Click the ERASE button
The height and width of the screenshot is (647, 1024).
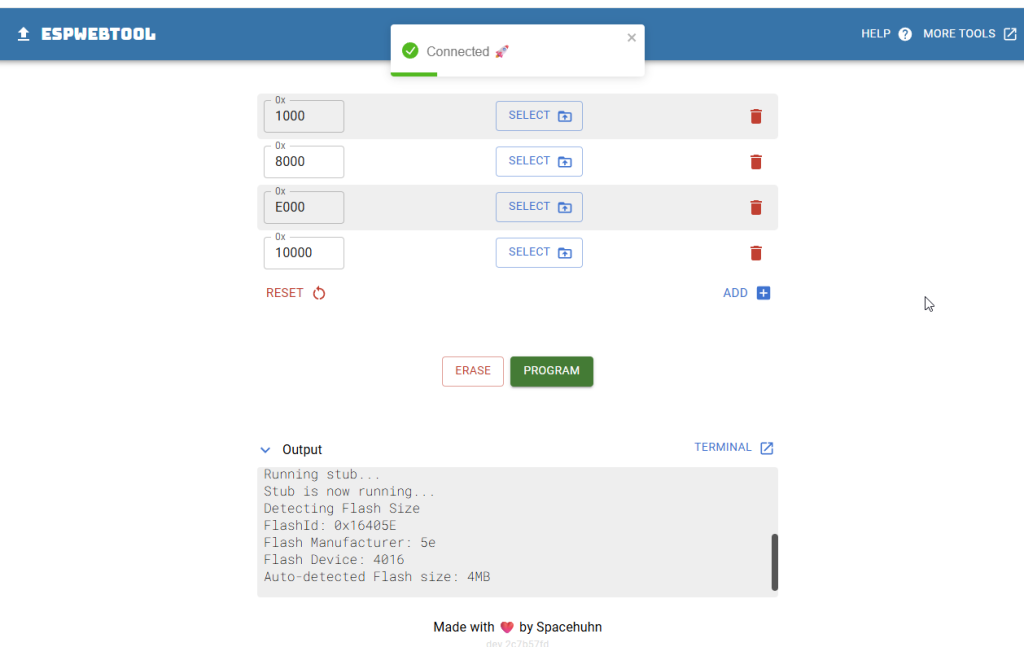tap(472, 371)
